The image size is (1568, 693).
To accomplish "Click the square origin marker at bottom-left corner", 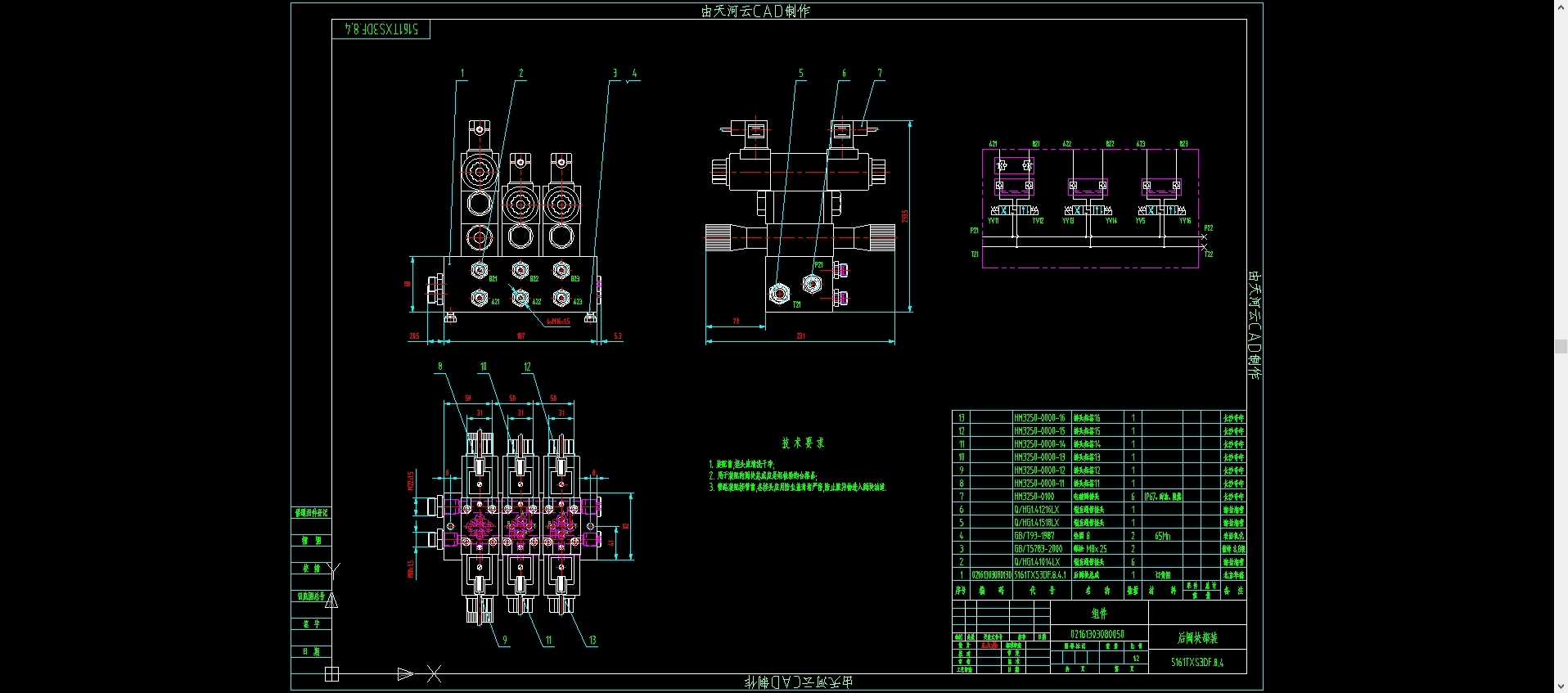I will [x=331, y=674].
